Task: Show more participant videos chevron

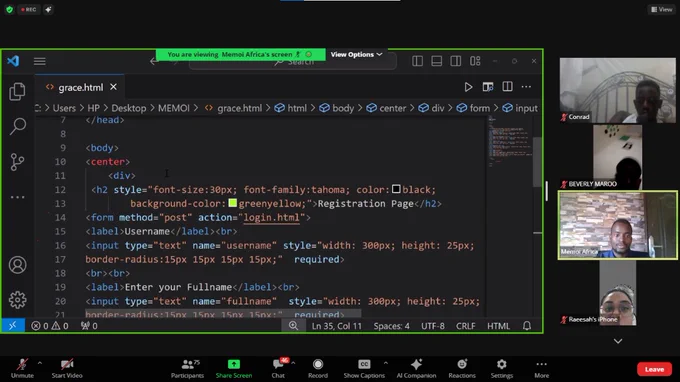Action: 618,341
